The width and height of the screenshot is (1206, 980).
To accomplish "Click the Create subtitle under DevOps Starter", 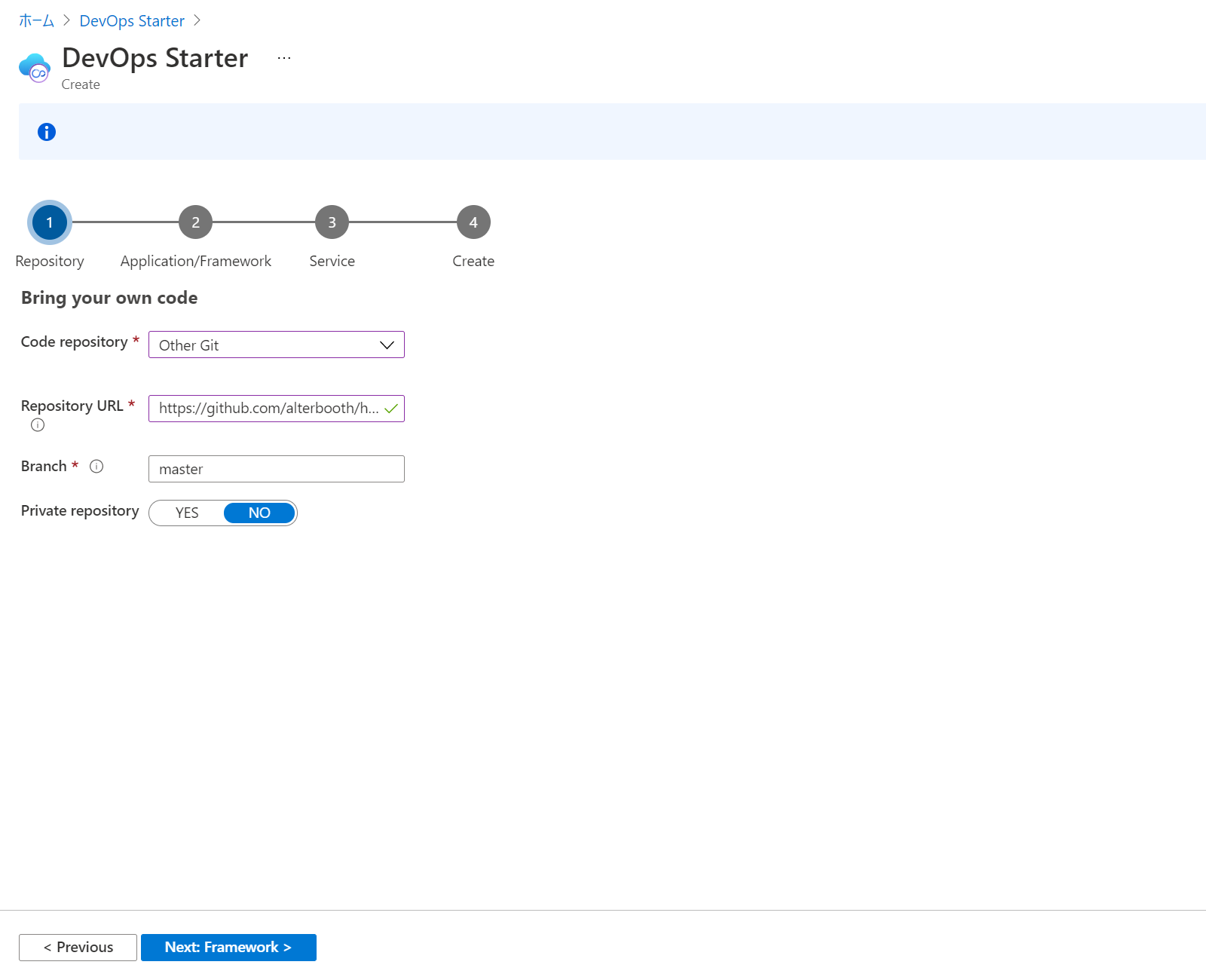I will pos(81,84).
